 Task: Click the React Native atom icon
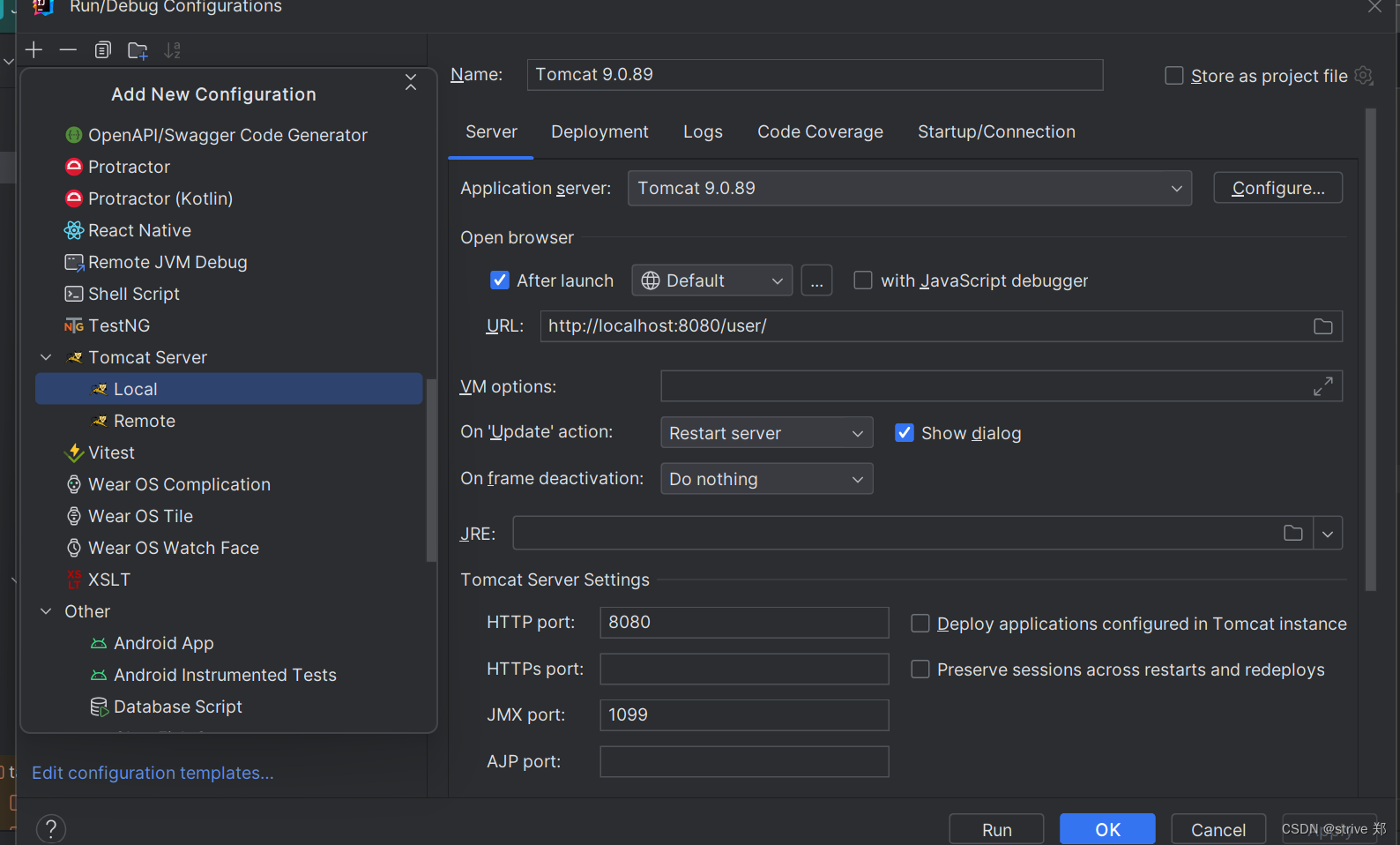74,230
